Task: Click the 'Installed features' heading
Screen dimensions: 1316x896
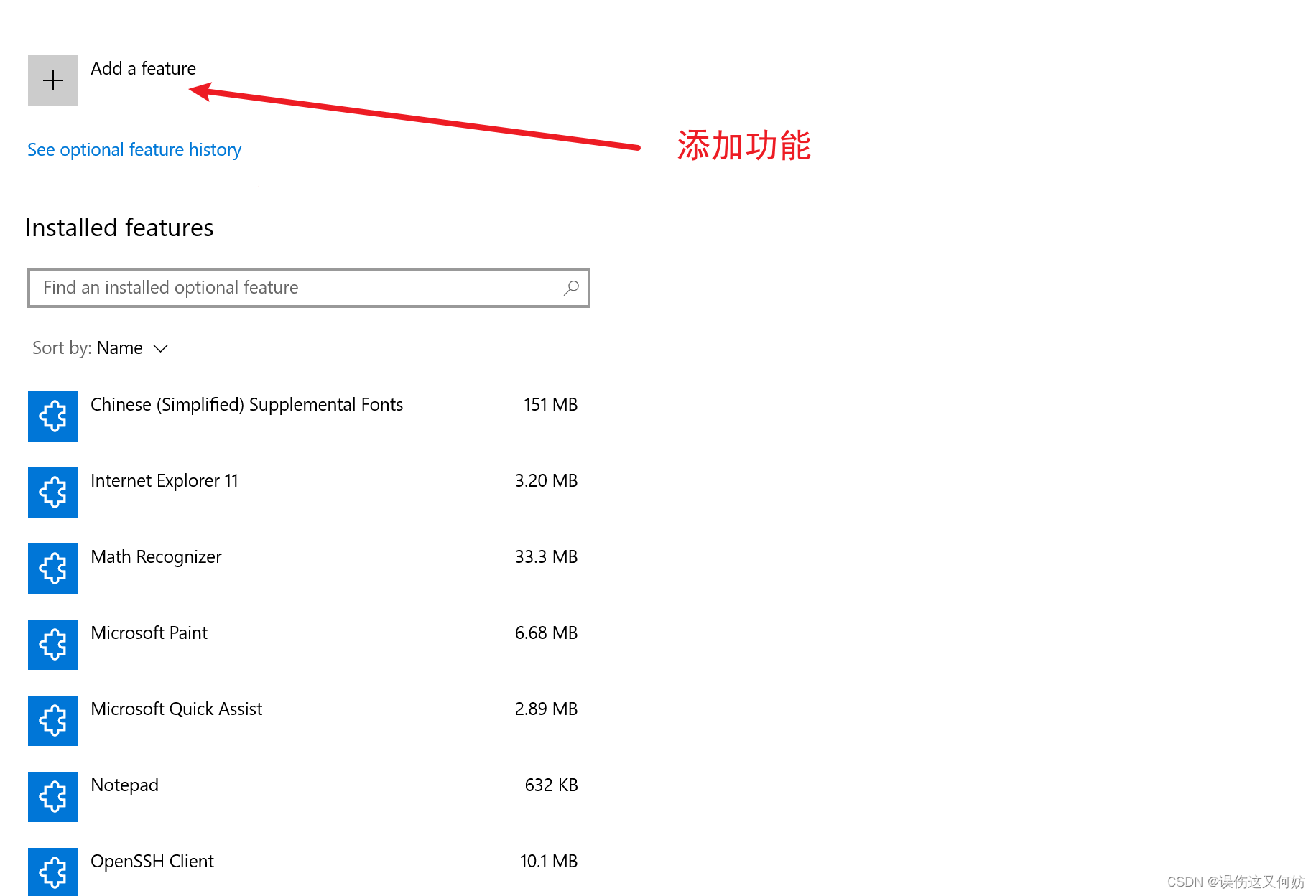Action: (x=119, y=228)
